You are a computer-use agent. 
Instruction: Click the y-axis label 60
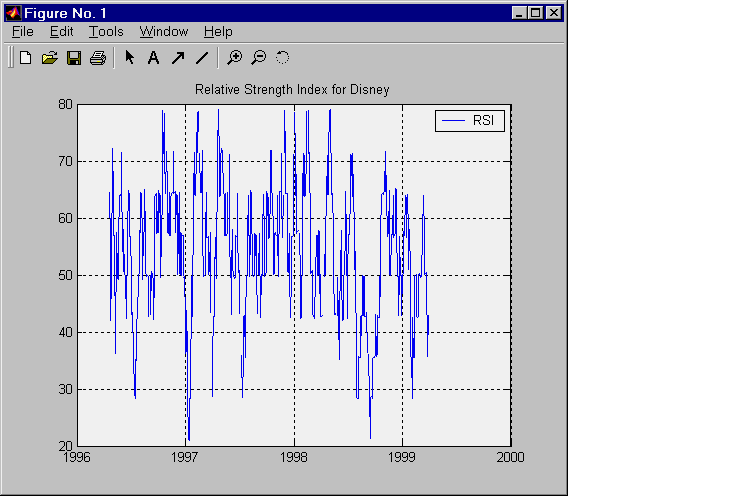(66, 219)
